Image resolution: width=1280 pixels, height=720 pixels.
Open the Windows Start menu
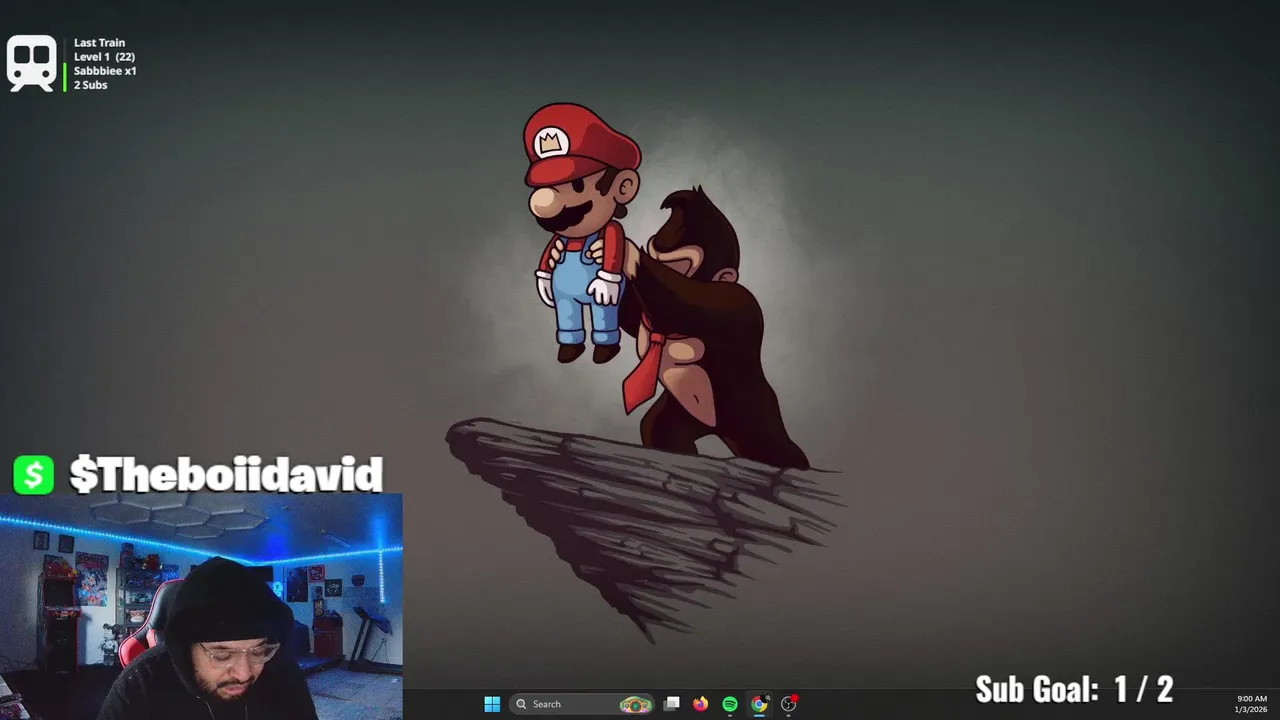(492, 704)
